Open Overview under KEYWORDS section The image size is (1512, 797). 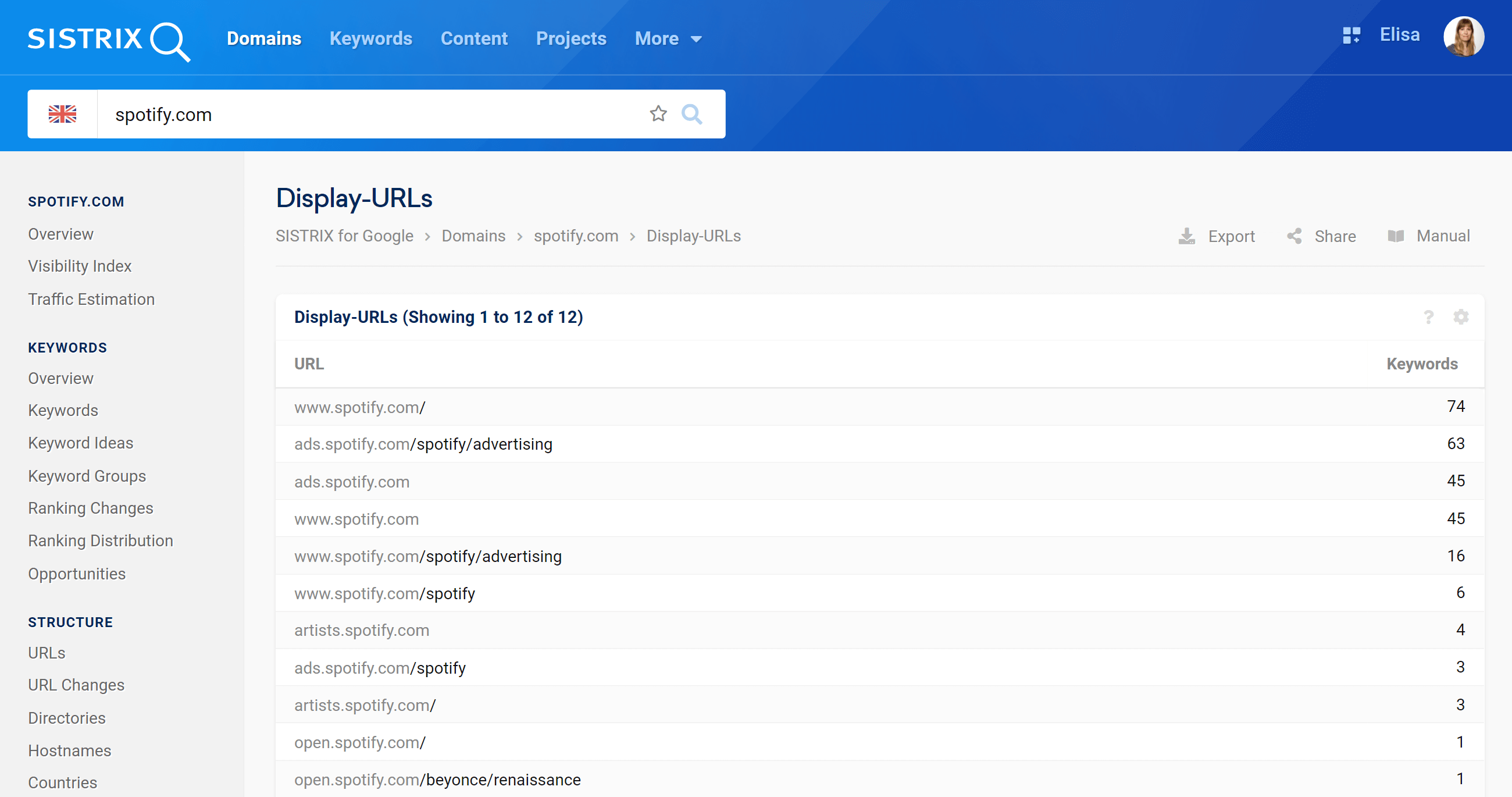[x=60, y=378]
